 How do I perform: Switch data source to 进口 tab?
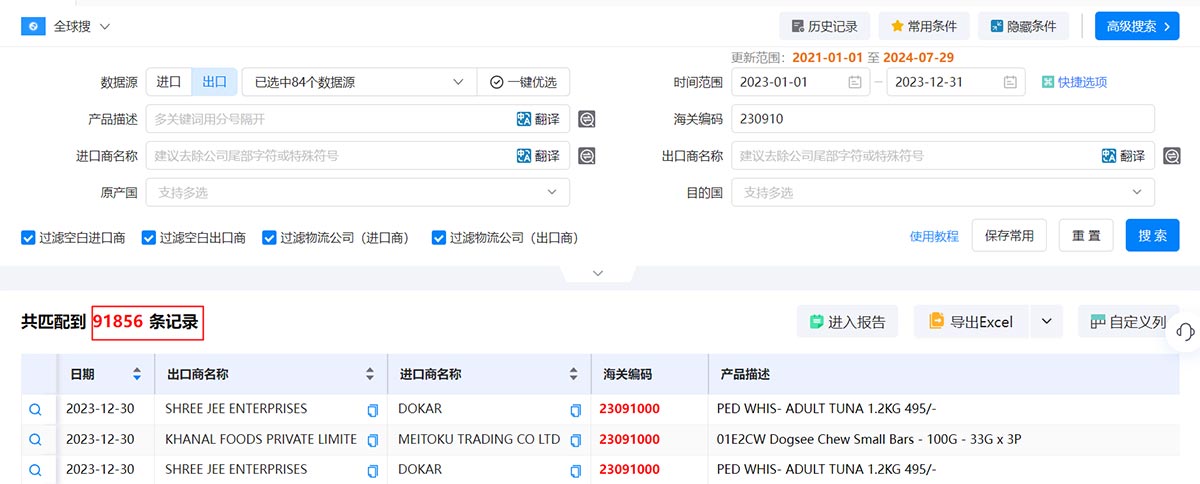pyautogui.click(x=169, y=82)
